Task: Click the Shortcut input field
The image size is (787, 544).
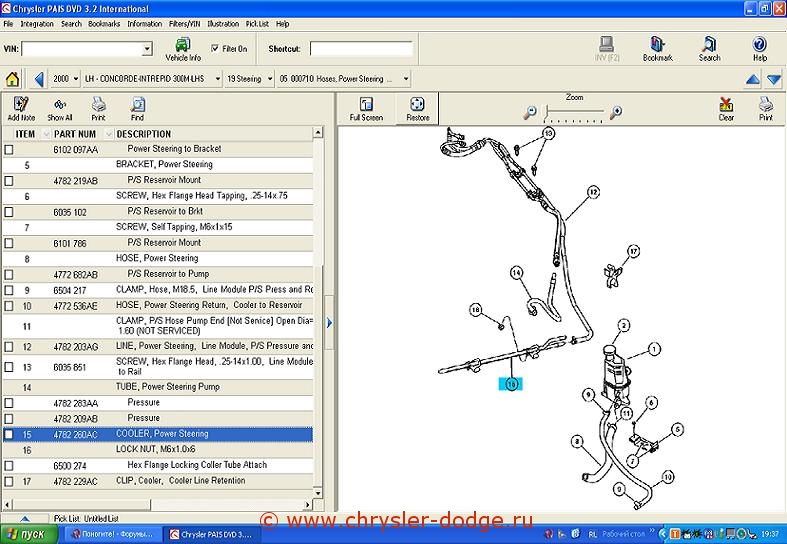Action: click(361, 49)
